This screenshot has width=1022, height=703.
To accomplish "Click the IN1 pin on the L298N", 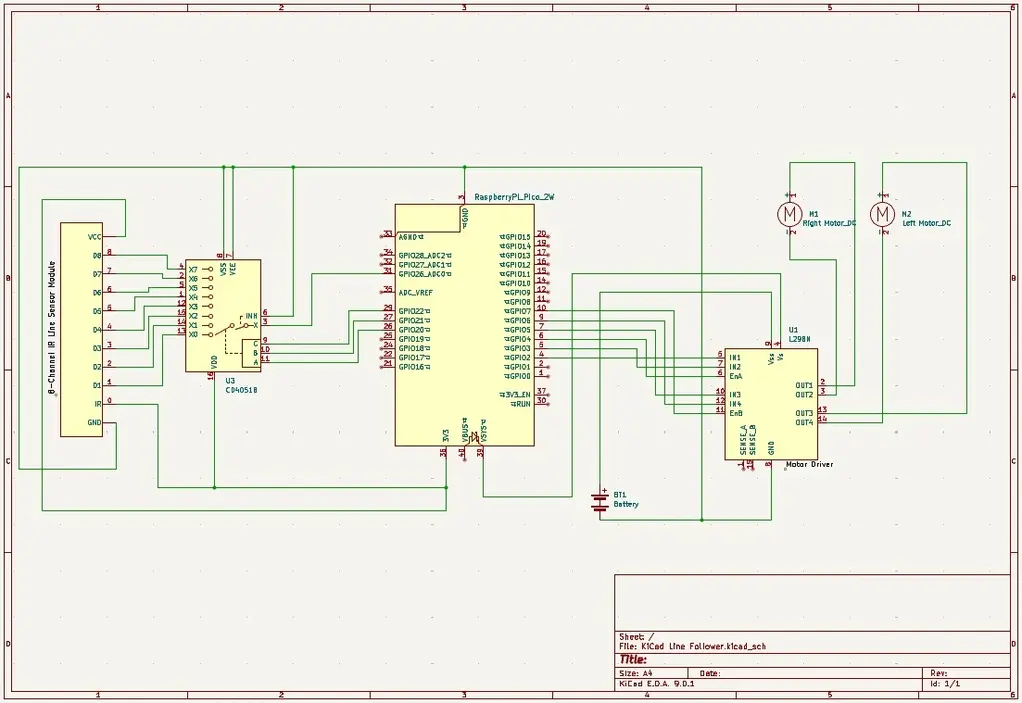I will click(x=735, y=358).
